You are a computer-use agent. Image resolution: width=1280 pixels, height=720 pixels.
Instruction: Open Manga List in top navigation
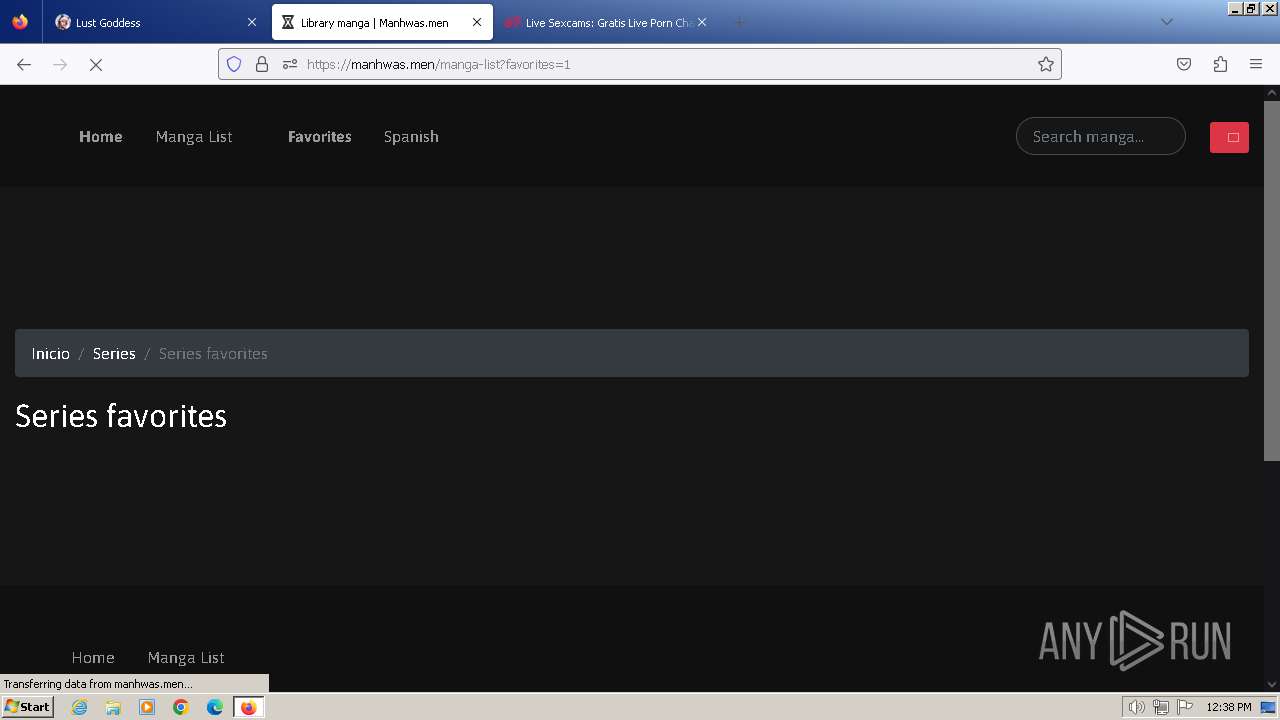pos(194,137)
